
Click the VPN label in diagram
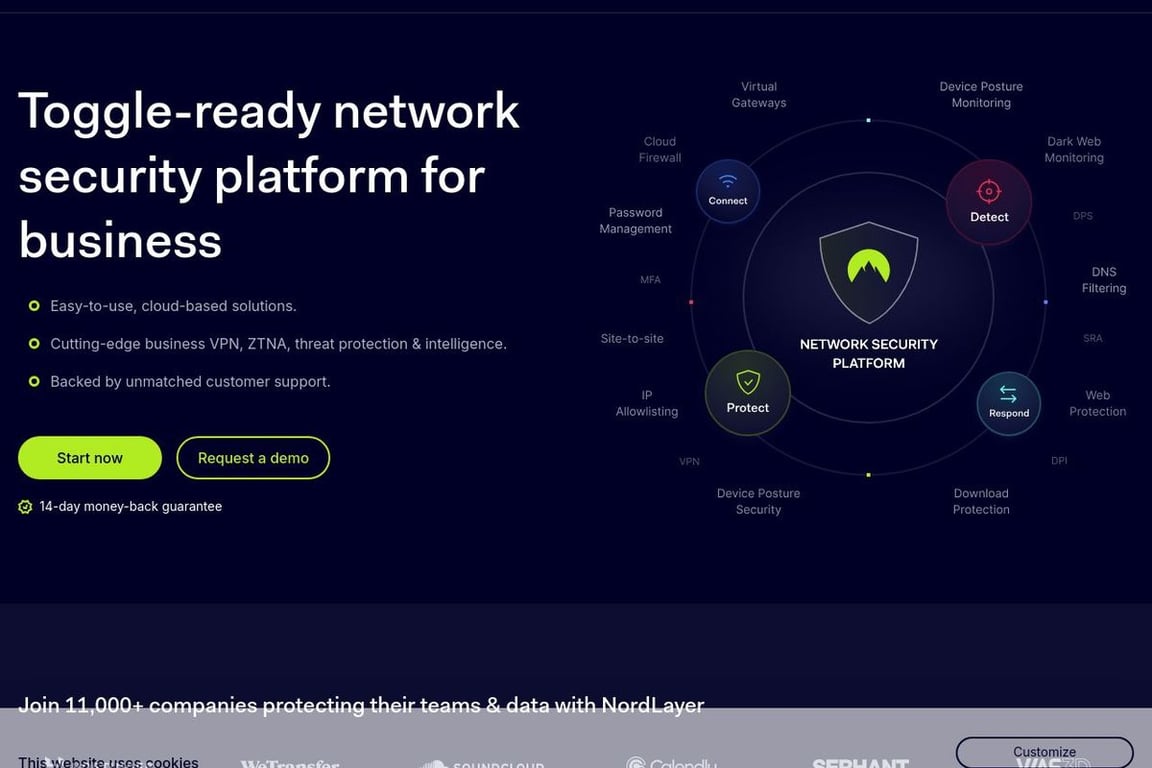point(689,462)
